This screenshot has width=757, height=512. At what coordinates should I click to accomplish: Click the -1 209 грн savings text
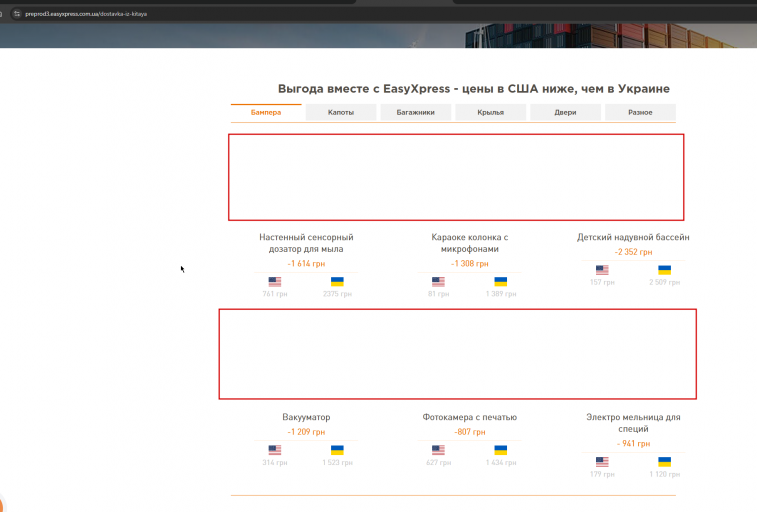[x=306, y=432]
